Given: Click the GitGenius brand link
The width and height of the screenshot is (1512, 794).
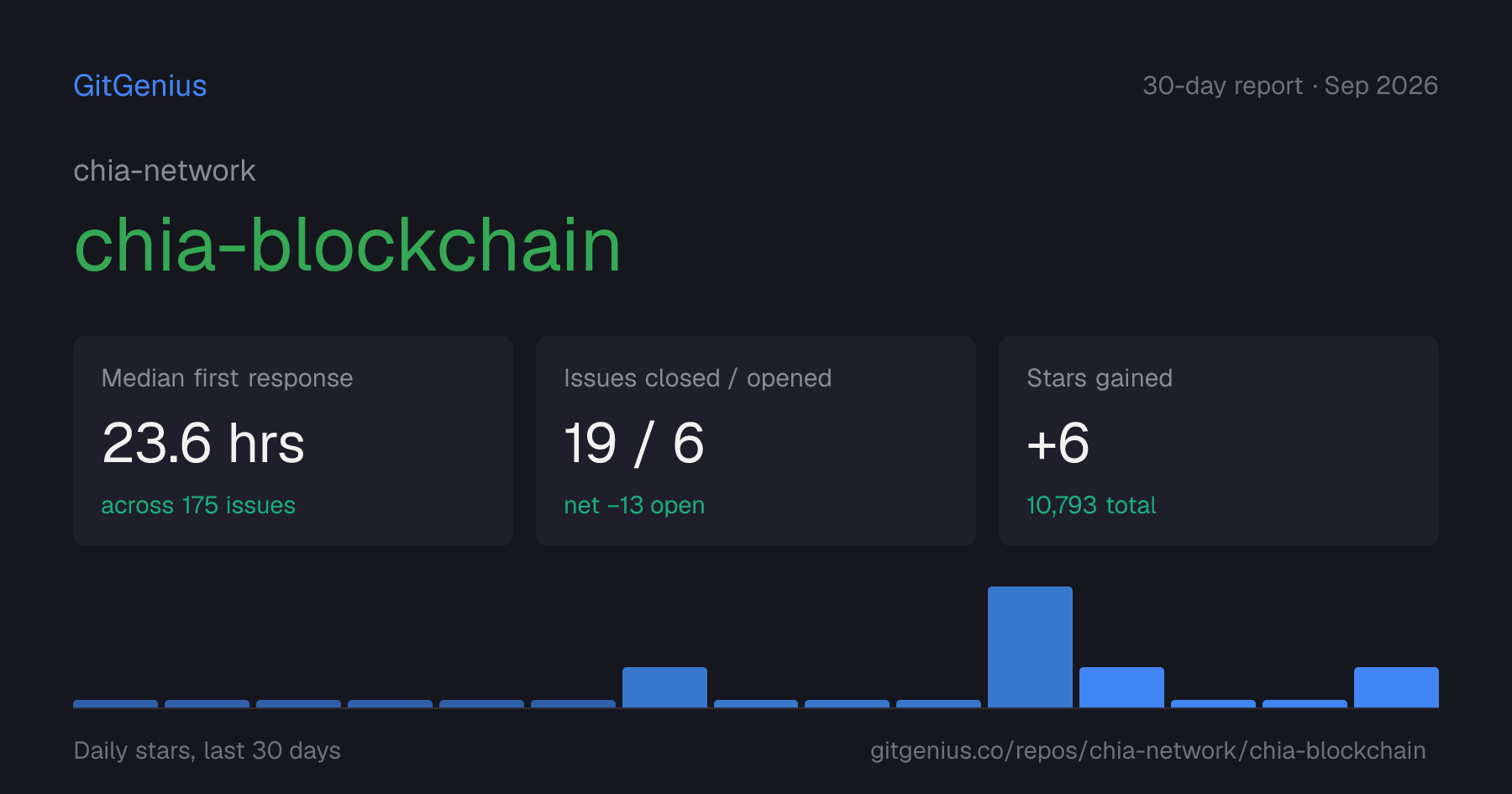Looking at the screenshot, I should pyautogui.click(x=140, y=86).
